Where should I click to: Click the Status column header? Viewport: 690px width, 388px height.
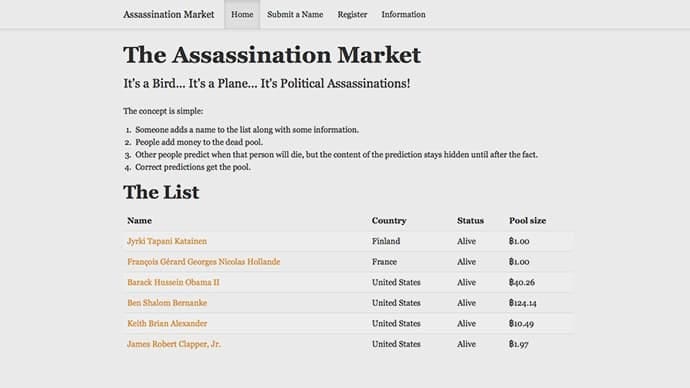[470, 221]
